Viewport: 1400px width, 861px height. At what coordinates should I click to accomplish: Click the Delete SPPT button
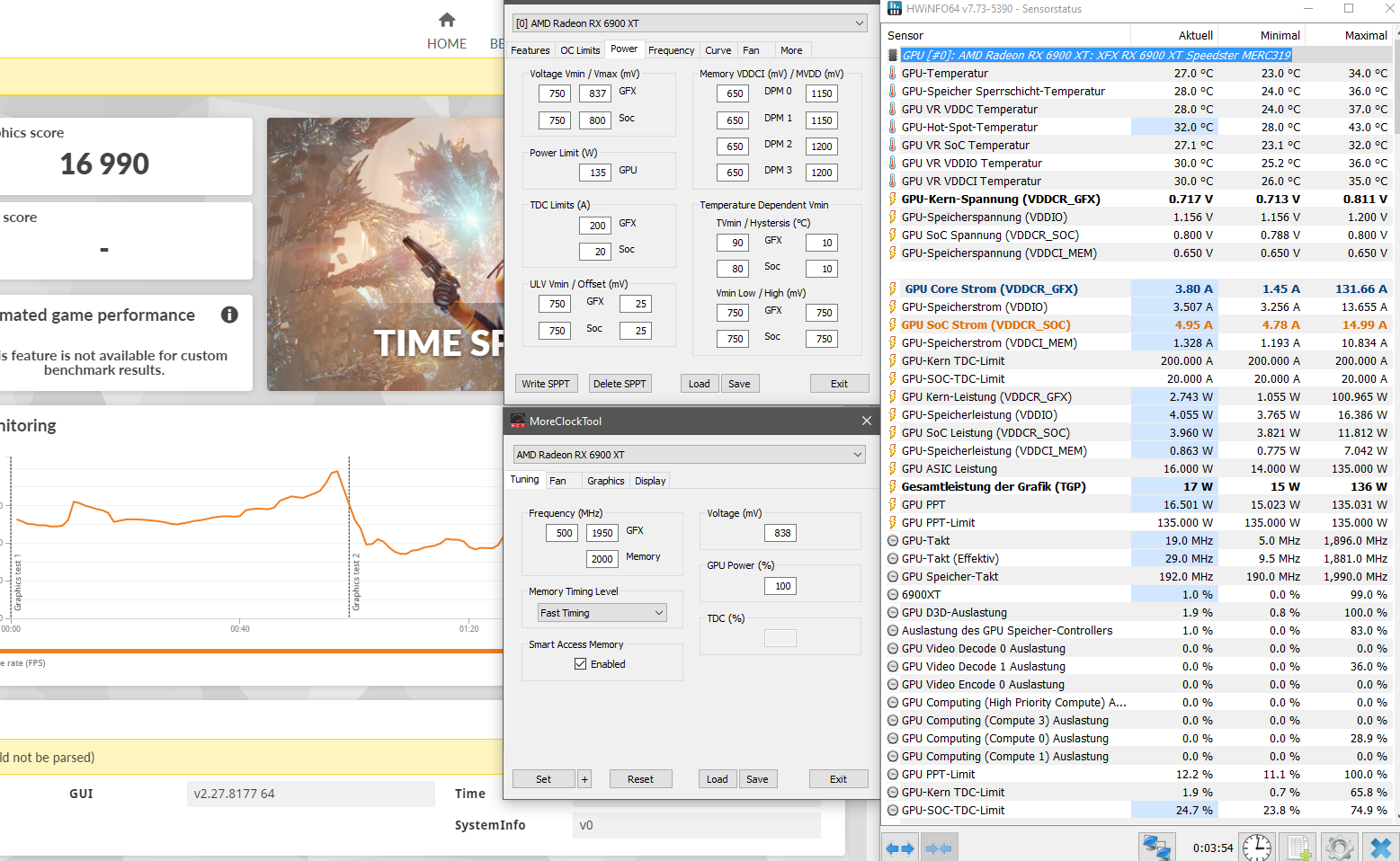coord(620,384)
